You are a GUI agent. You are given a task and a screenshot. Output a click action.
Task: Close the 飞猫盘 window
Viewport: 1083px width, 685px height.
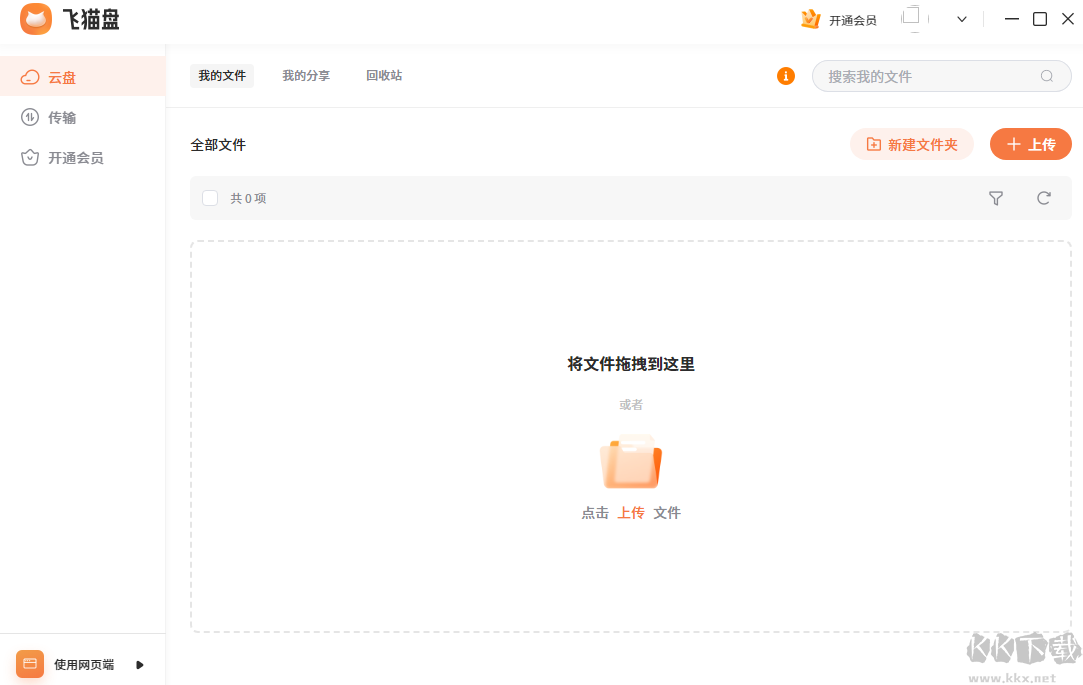1068,19
